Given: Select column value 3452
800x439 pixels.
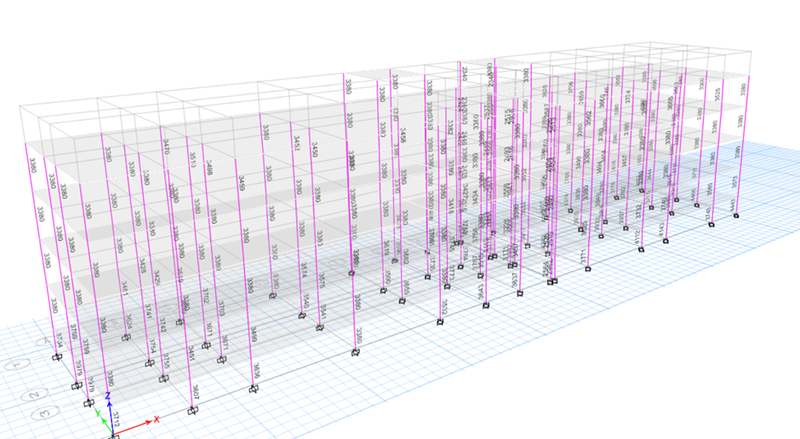Looking at the screenshot, I should tap(297, 143).
